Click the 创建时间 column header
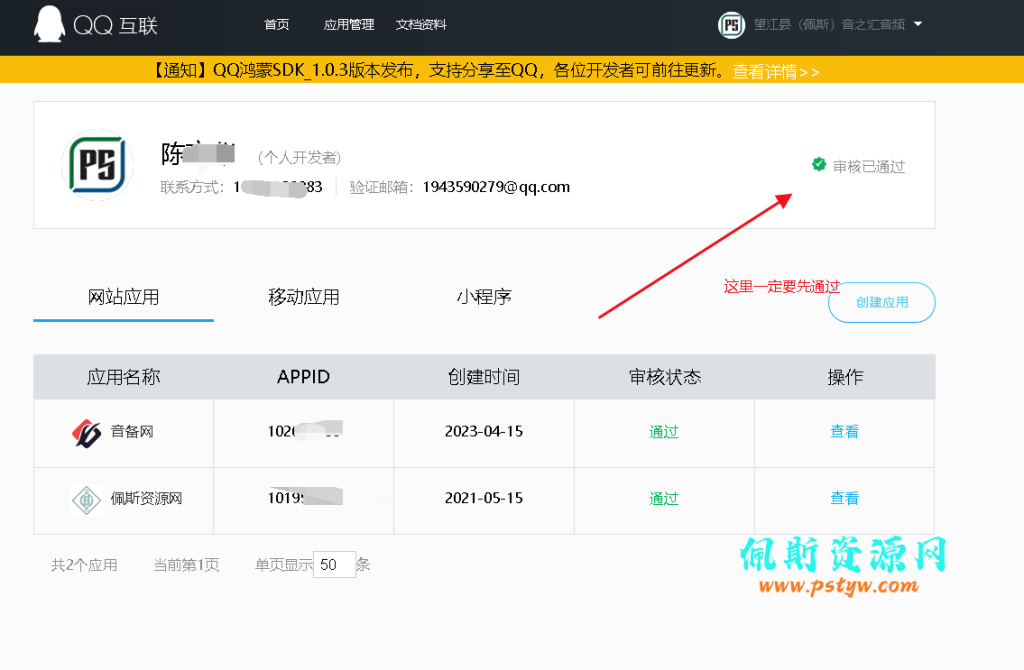 point(484,377)
